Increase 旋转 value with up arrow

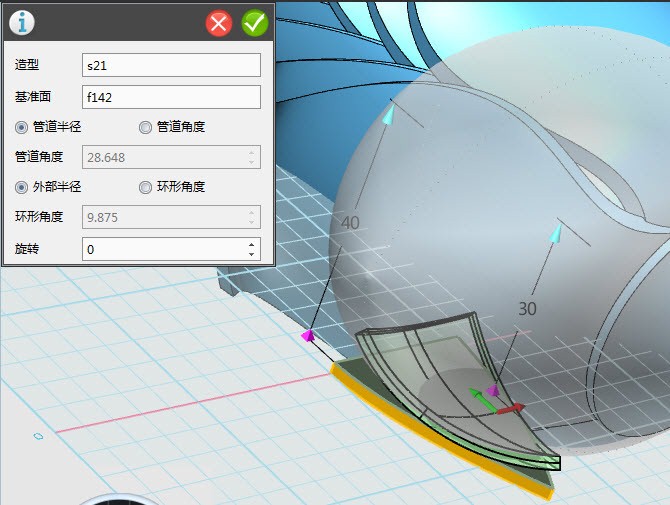(x=251, y=243)
